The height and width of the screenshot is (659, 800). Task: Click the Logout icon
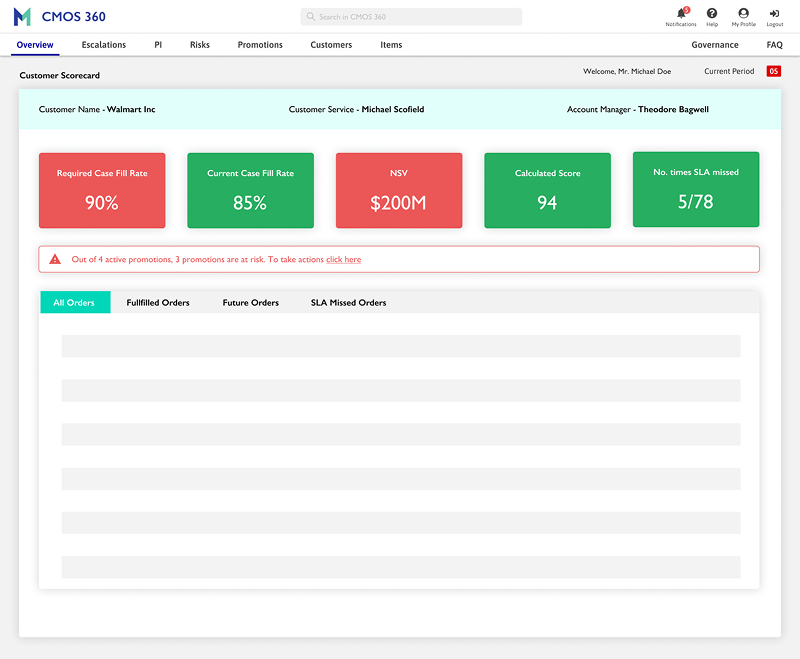(774, 14)
